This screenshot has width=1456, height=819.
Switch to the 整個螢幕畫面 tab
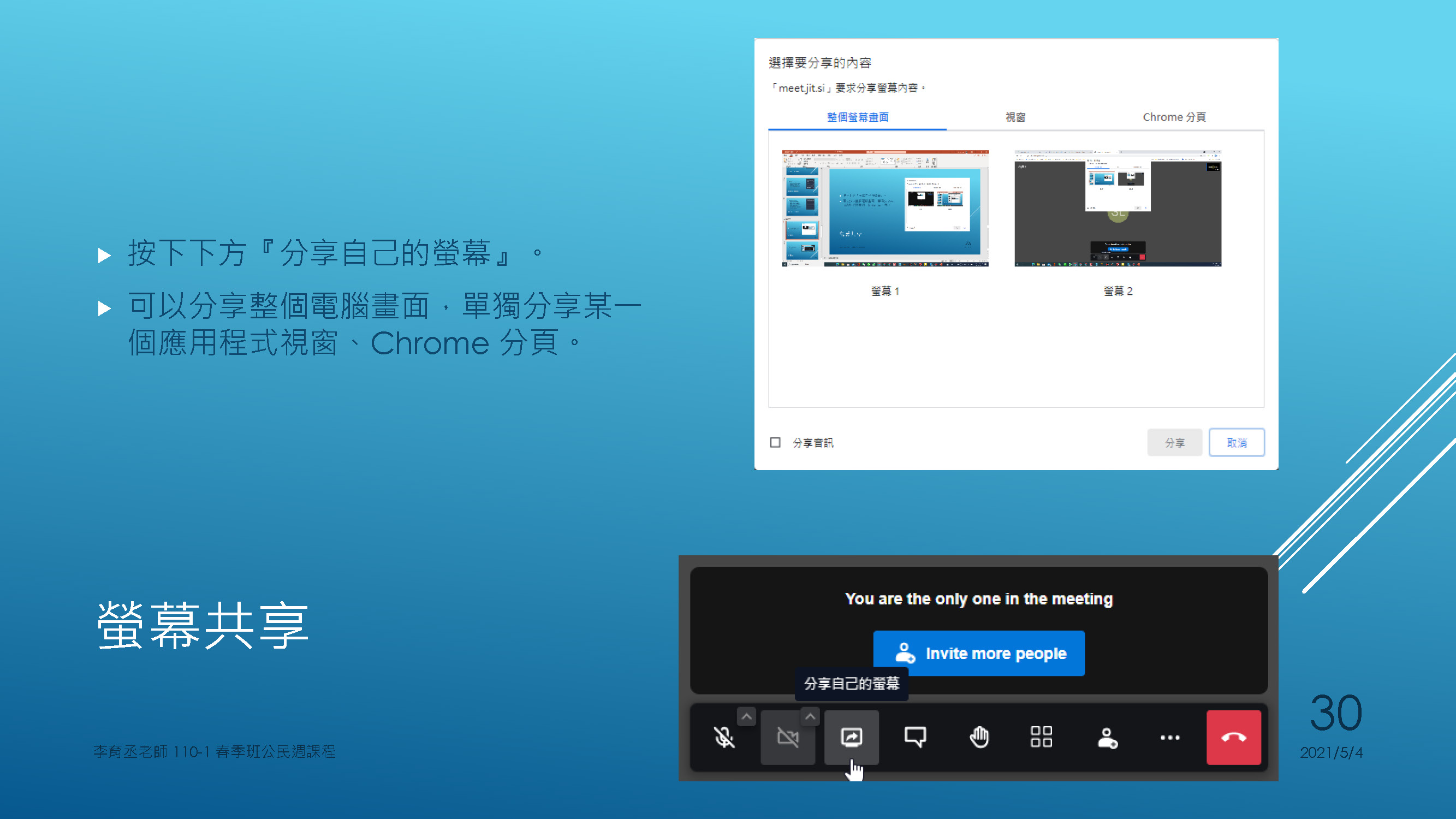[858, 117]
